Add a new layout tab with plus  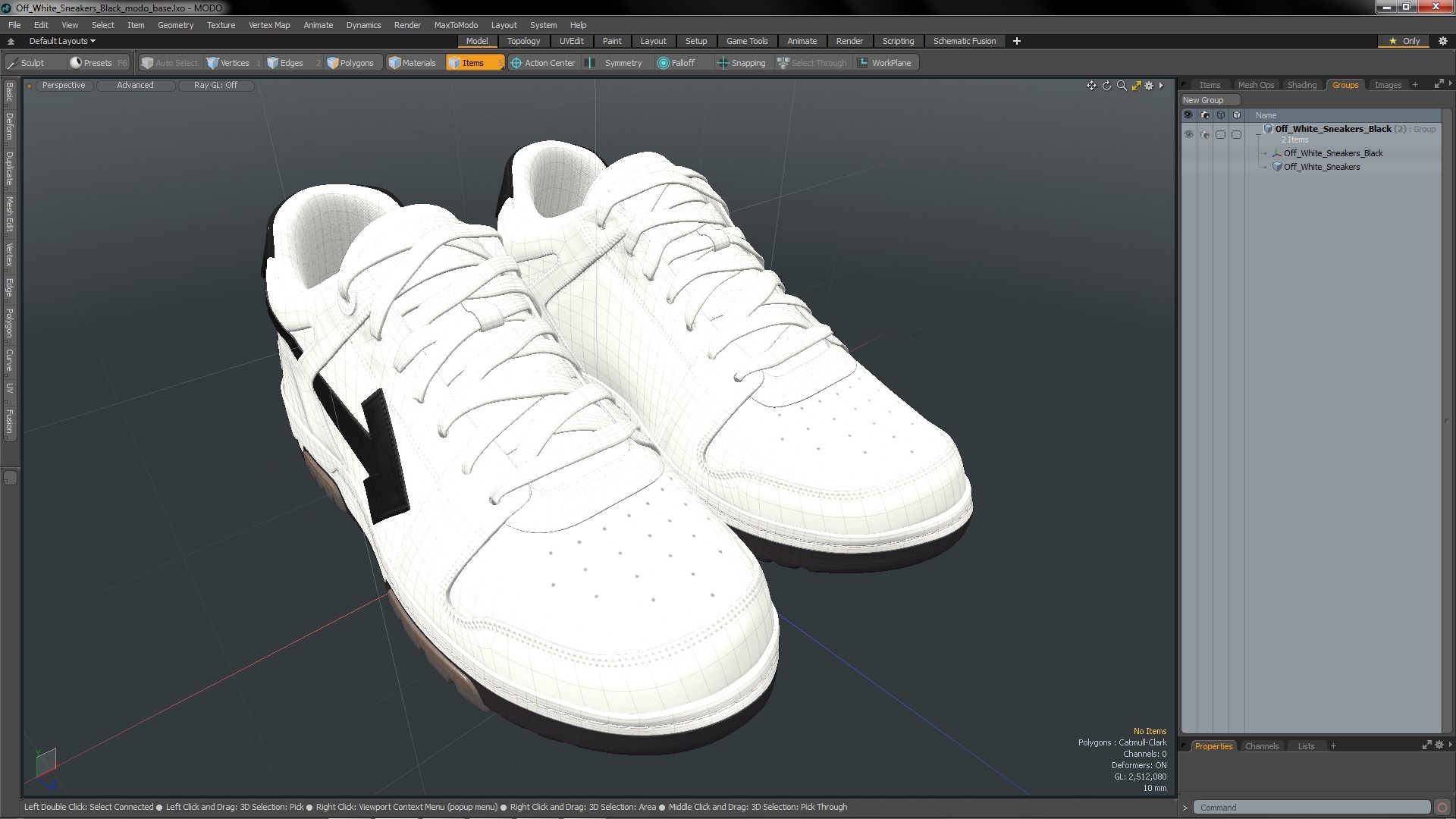[x=1016, y=41]
